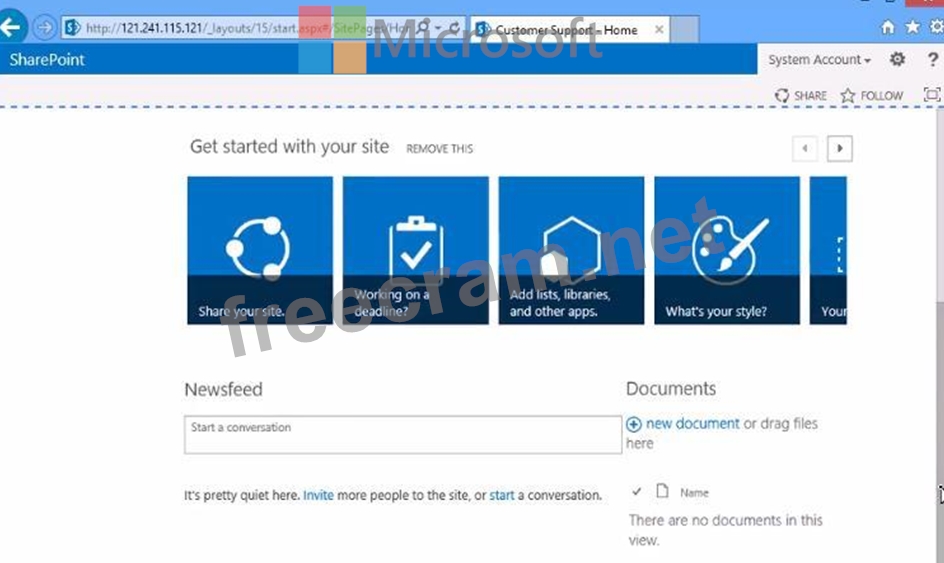Open the Working on a deadline tile
This screenshot has height=563, width=944.
tap(415, 250)
